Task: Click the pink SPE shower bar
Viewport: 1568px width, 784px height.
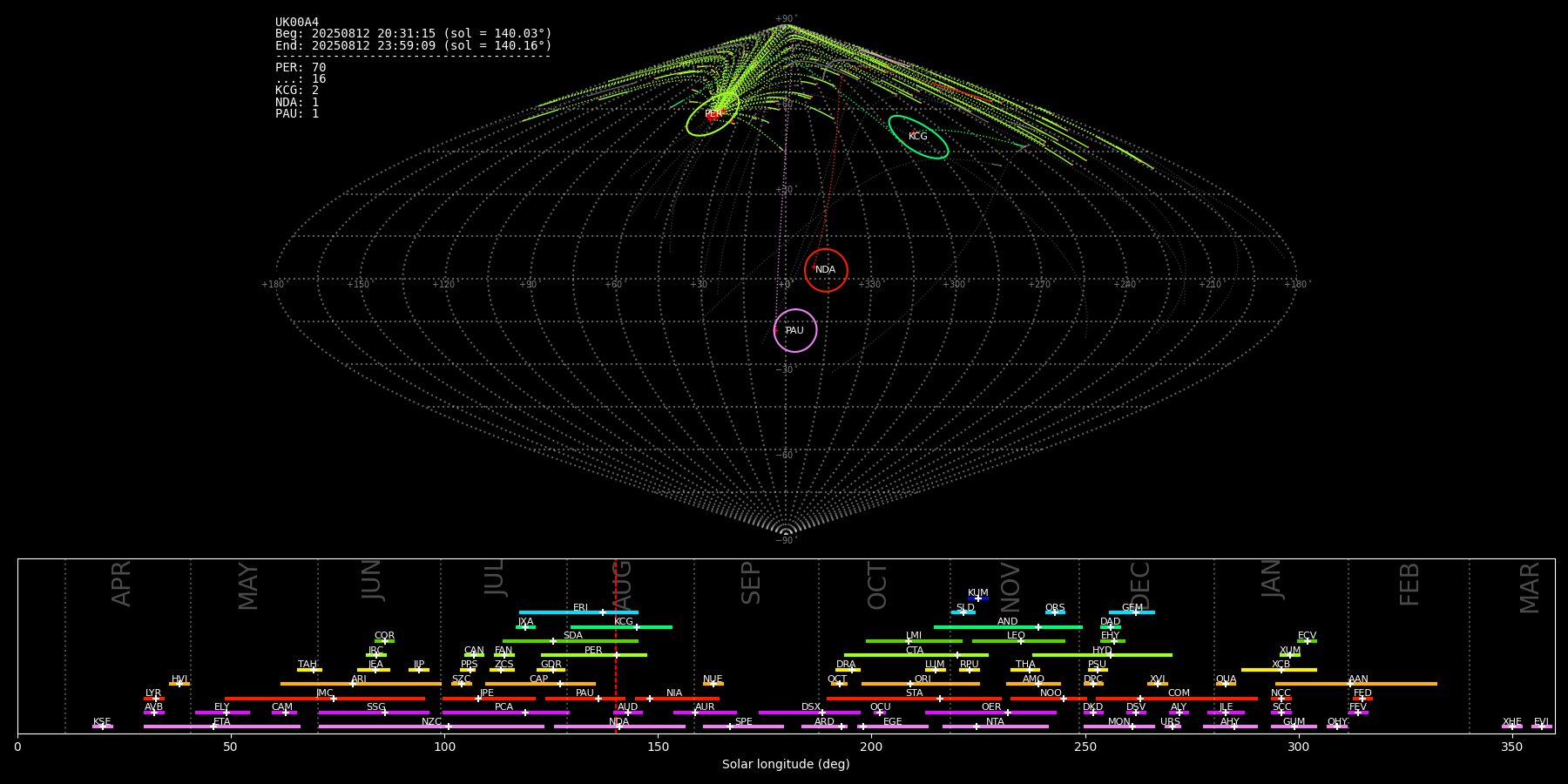Action: tap(743, 727)
